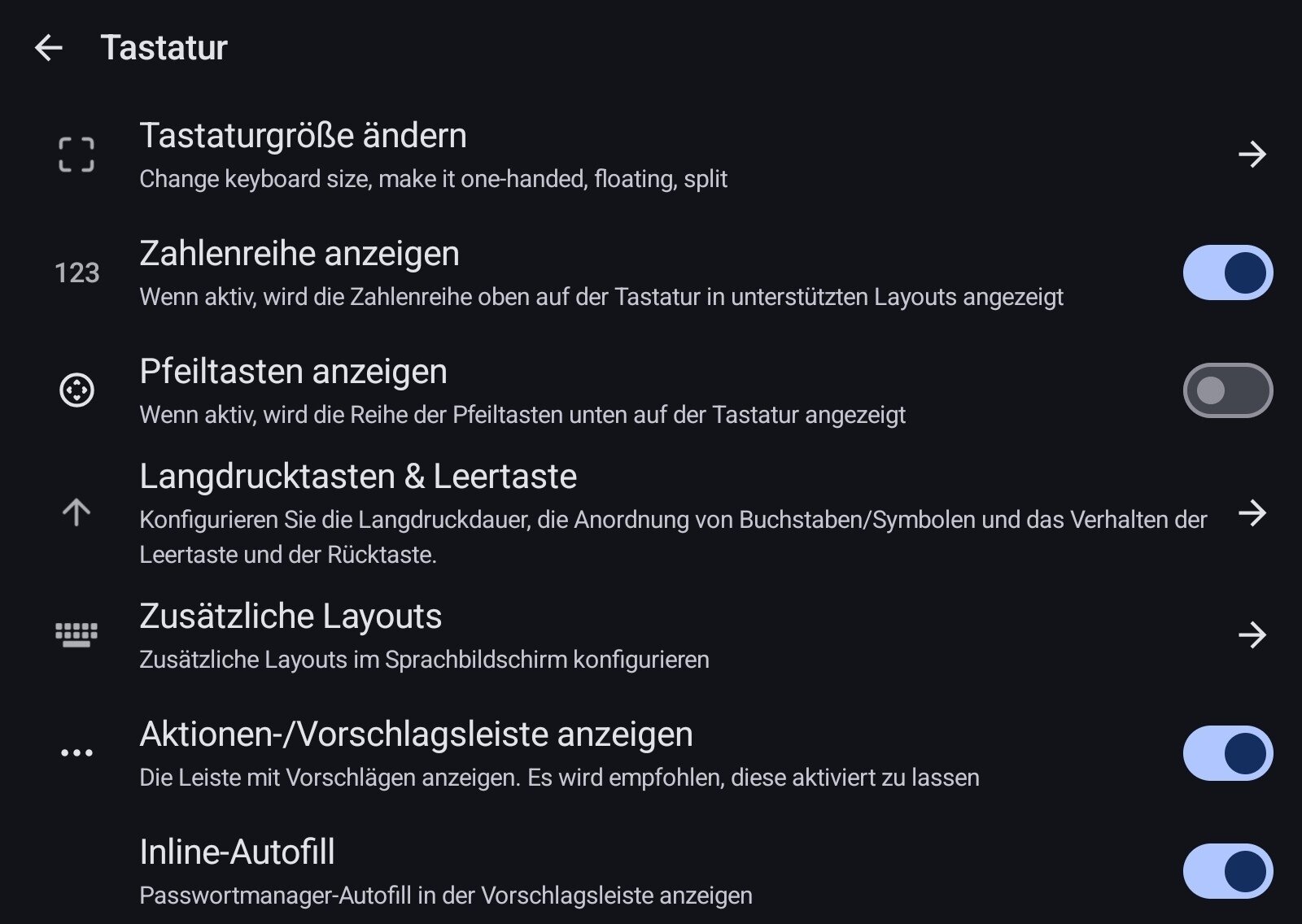Enable the Pfeiltasten anzeigen switch

(1227, 390)
